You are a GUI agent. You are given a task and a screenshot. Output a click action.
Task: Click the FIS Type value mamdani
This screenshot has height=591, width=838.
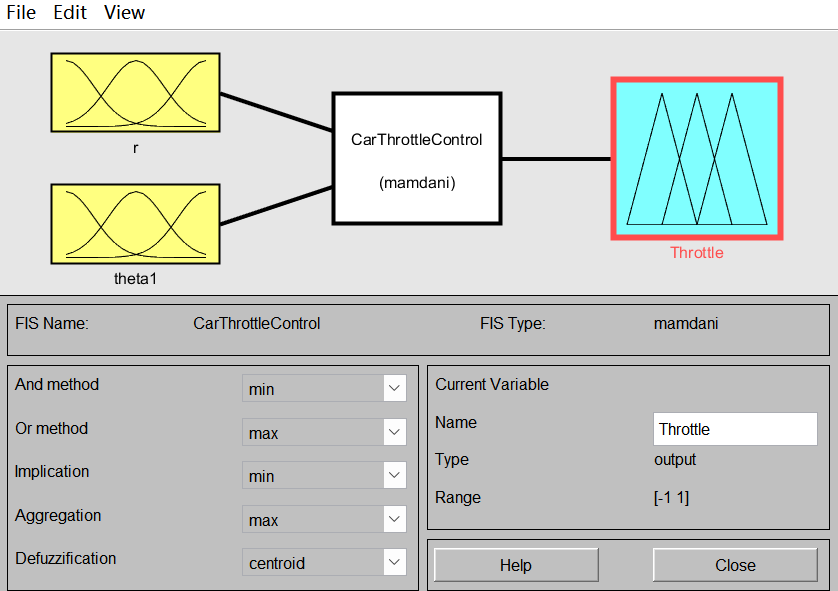pyautogui.click(x=686, y=323)
